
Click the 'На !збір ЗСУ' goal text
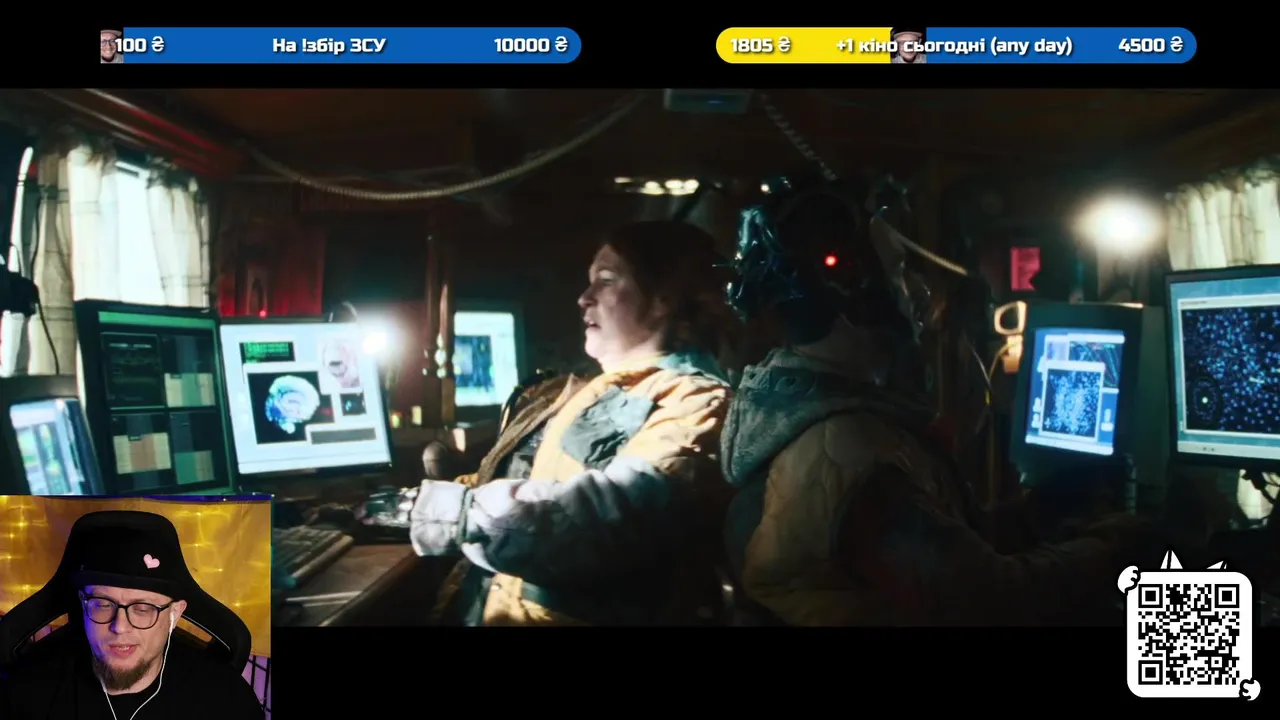coord(328,45)
